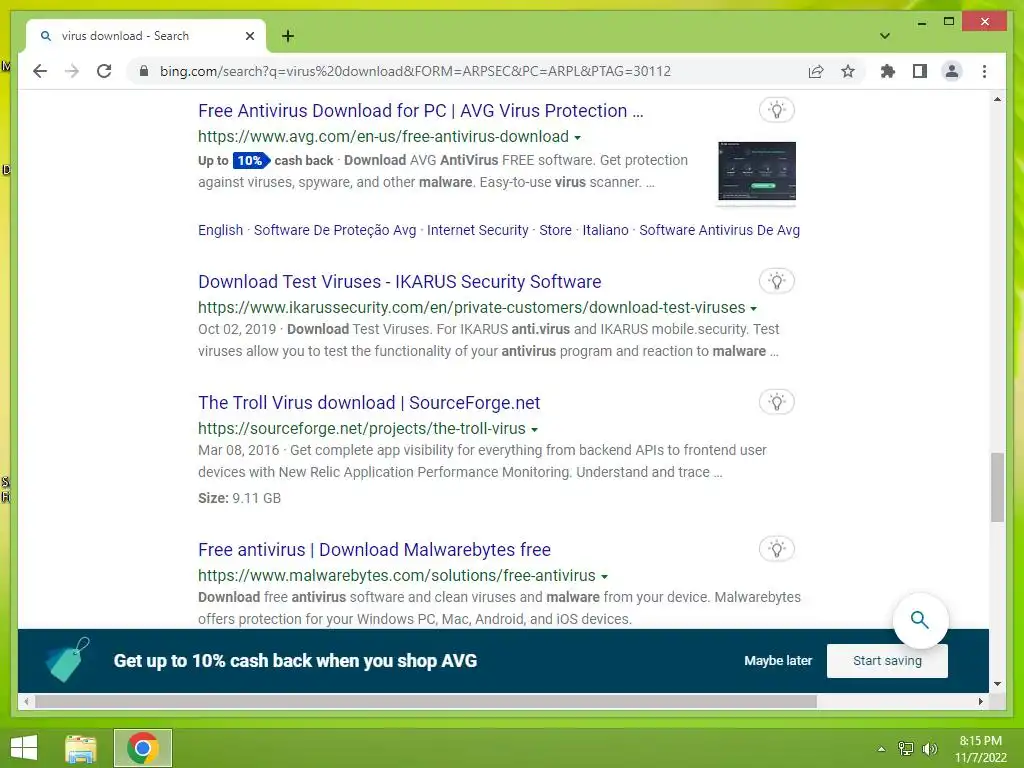This screenshot has width=1024, height=768.
Task: Click lightbulb icon beside Malwarebytes result
Action: 776,549
